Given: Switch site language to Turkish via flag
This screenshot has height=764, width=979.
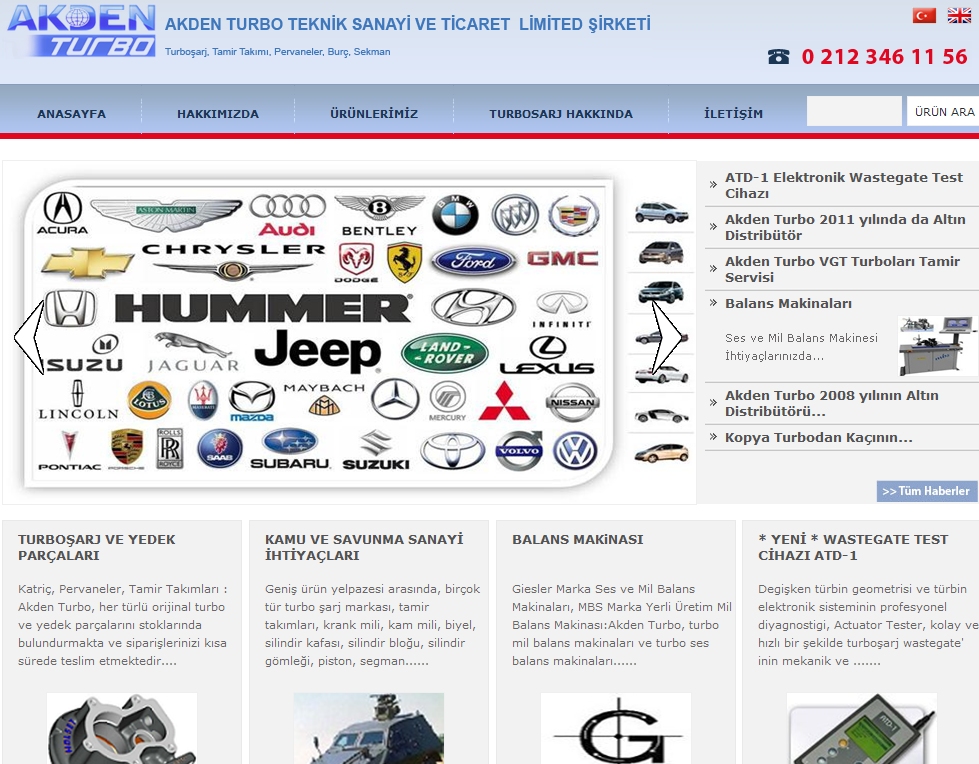Looking at the screenshot, I should click(x=924, y=15).
